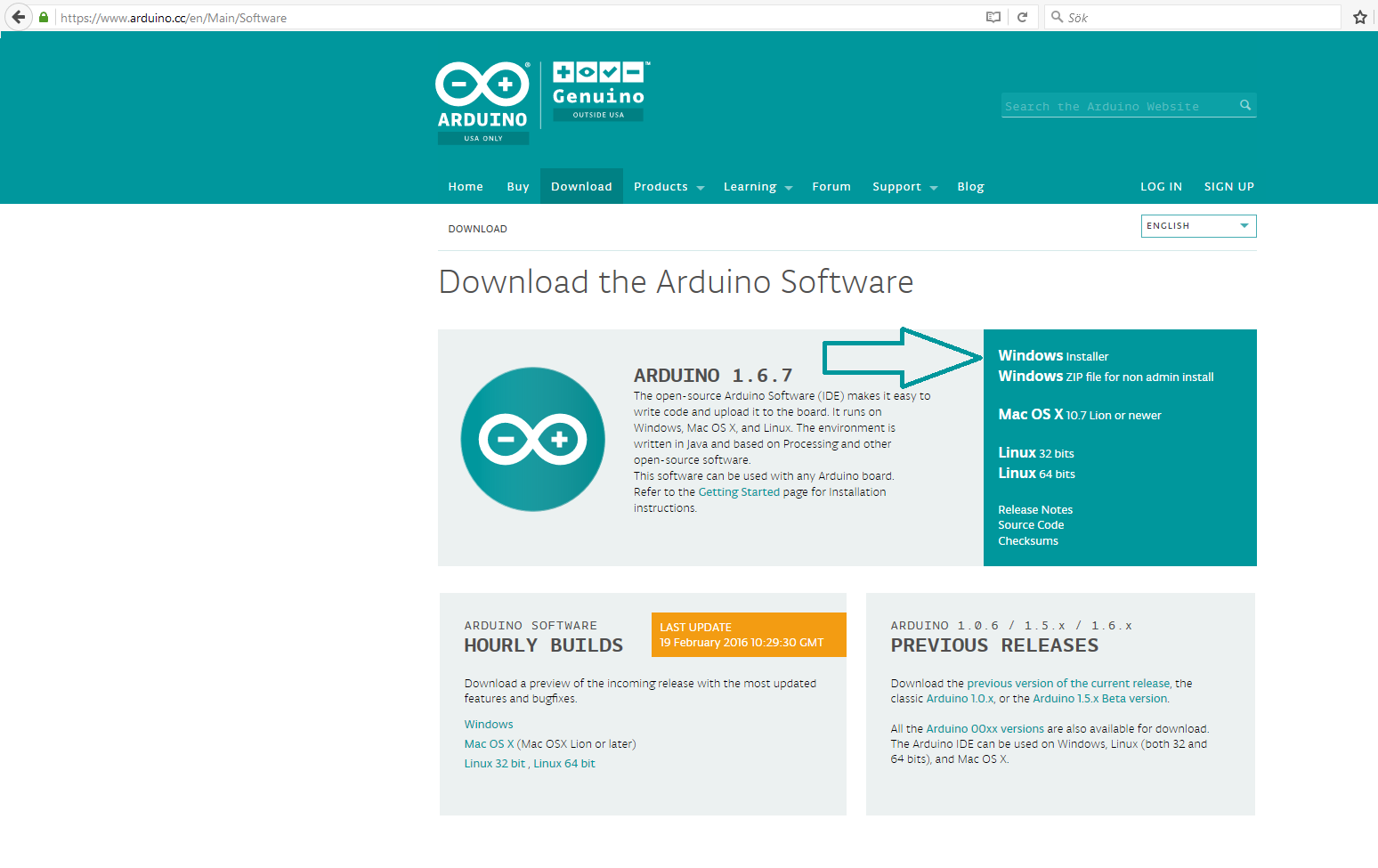Open the Release Notes link

click(x=1035, y=510)
